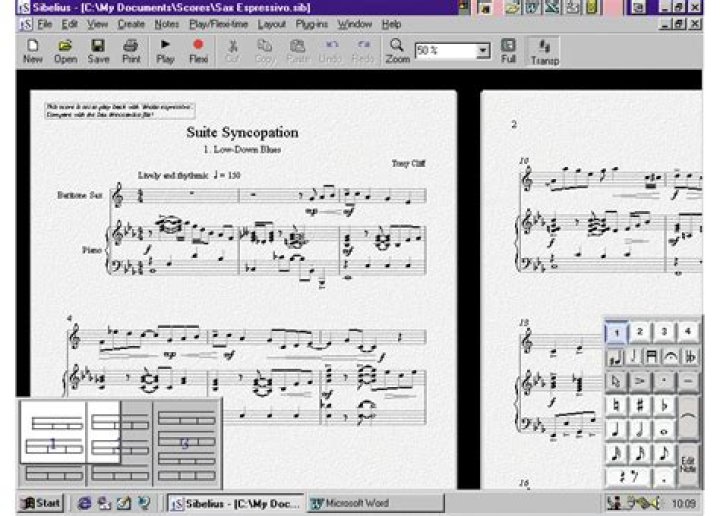The width and height of the screenshot is (720, 516).
Task: Select the '1. Low-Down Blues' subtitle
Action: click(x=242, y=150)
